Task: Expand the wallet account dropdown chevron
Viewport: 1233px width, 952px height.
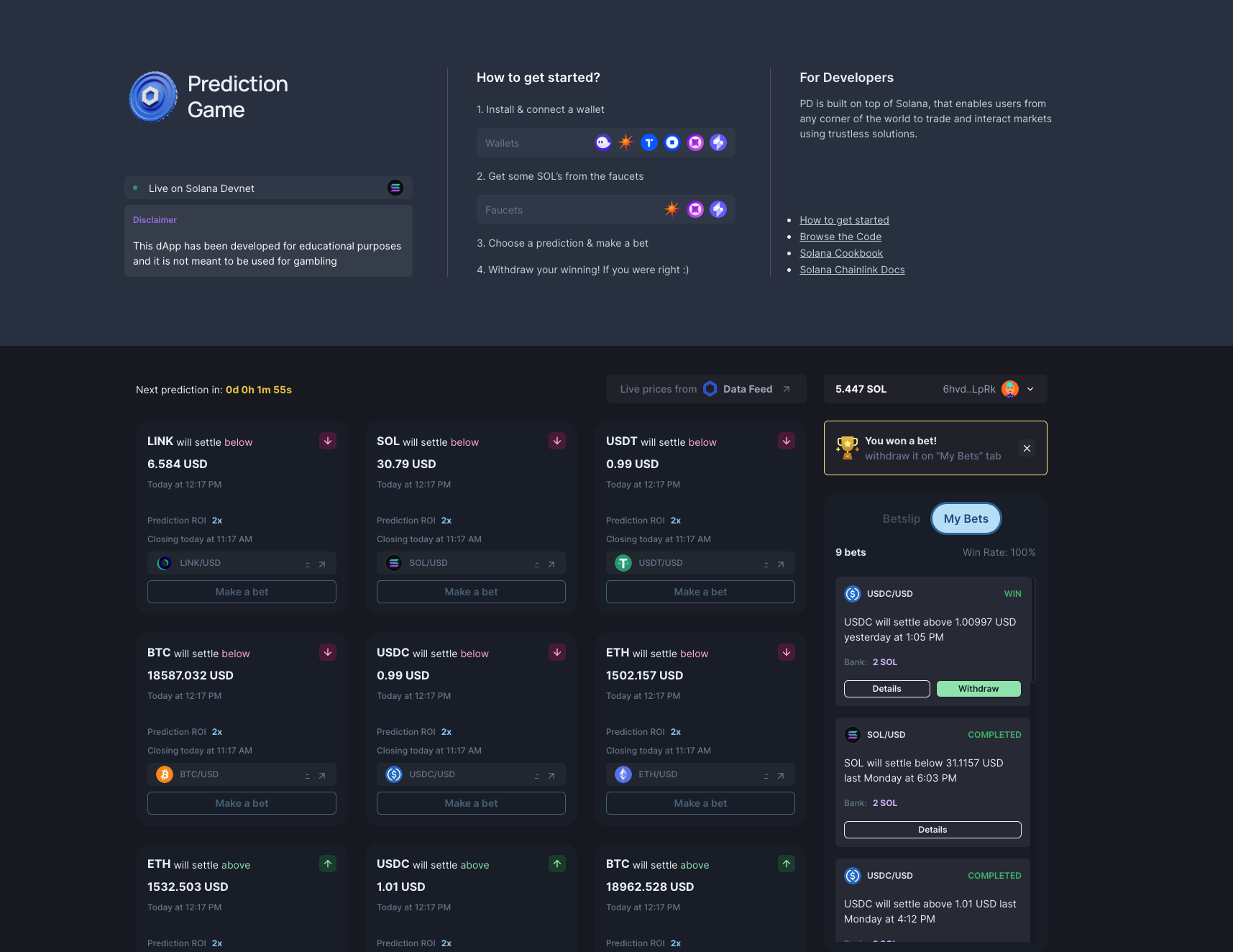Action: click(x=1030, y=389)
